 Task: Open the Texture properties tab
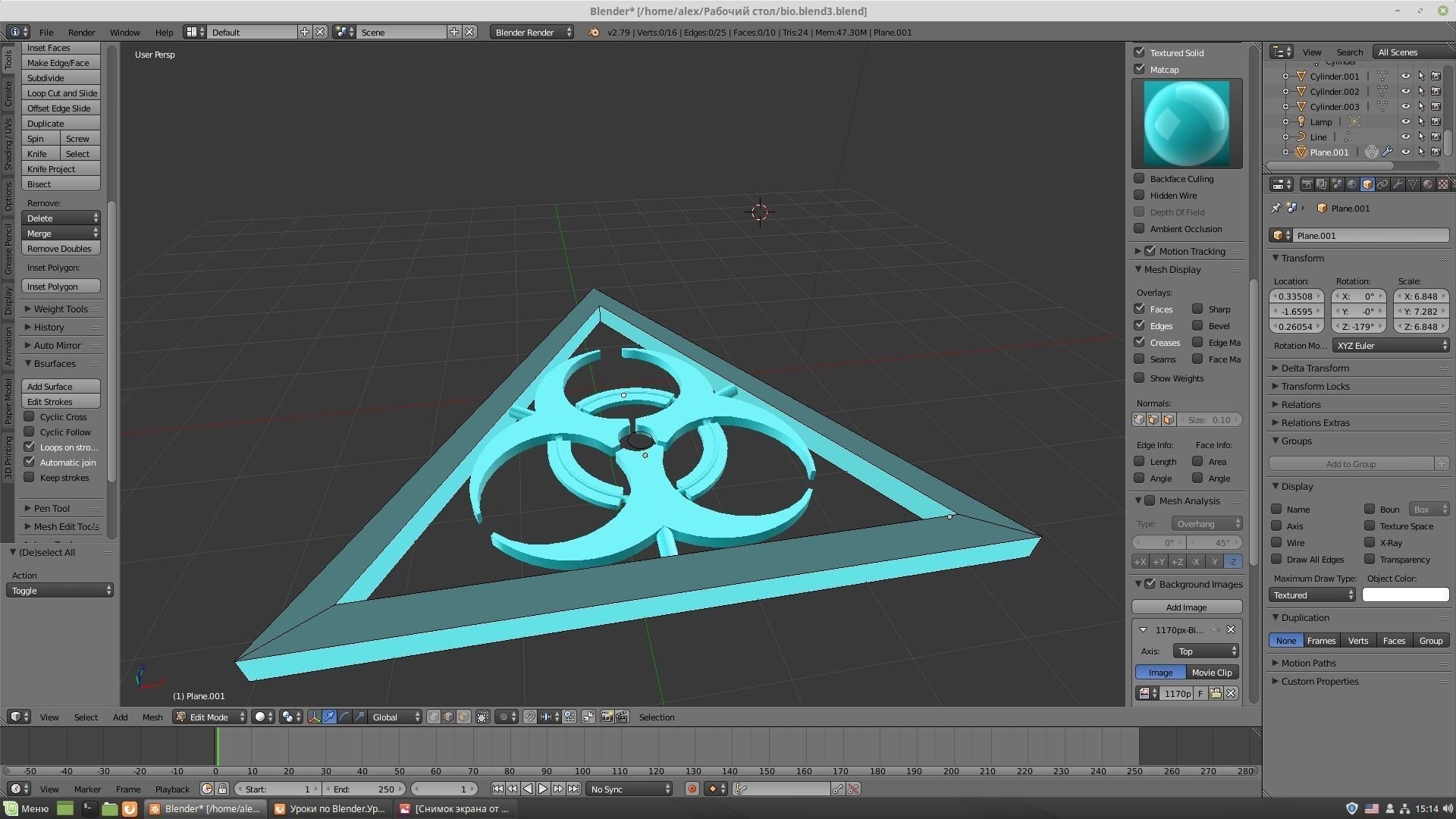coord(1443,184)
